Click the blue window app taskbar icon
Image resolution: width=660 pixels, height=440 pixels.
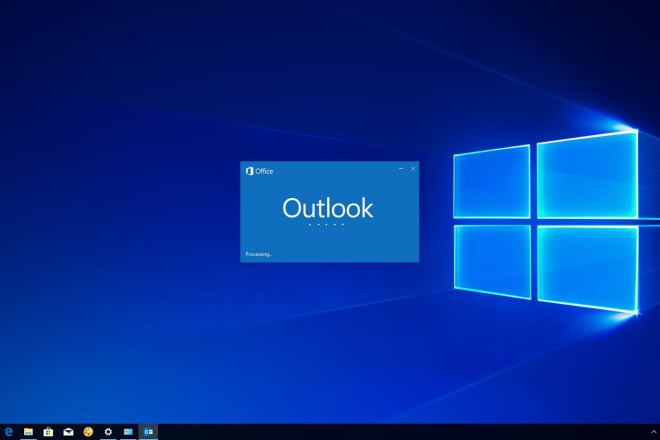128,432
